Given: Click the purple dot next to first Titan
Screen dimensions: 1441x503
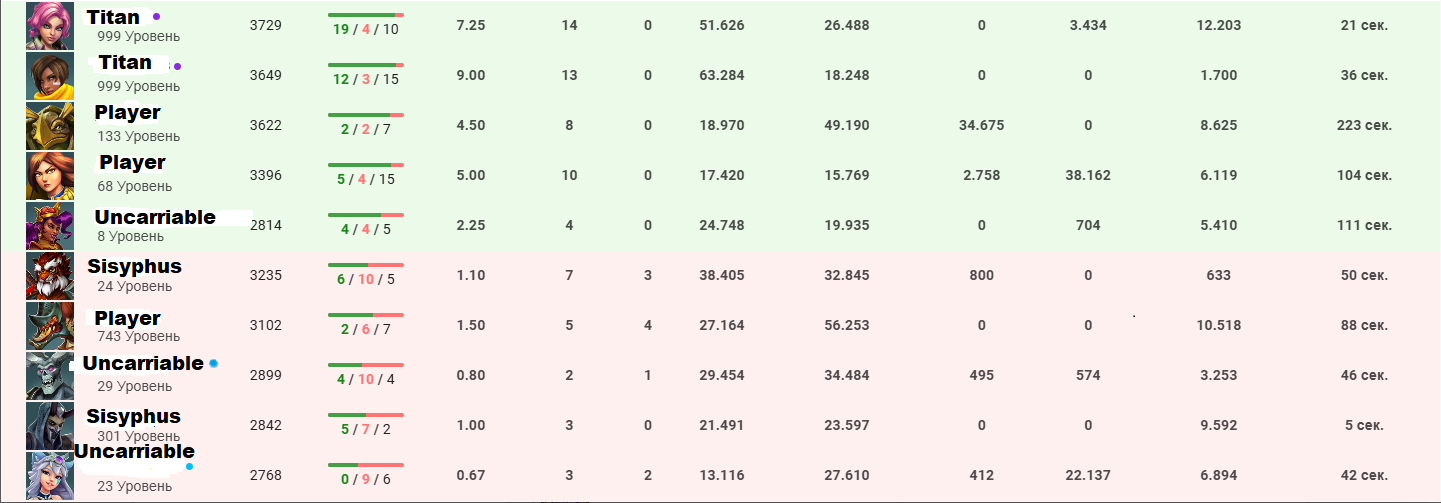Looking at the screenshot, I should 156,17.
